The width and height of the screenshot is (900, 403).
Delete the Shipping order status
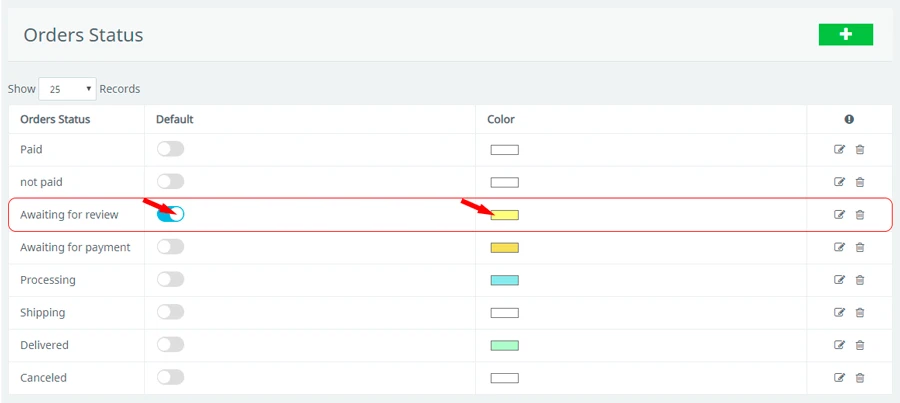860,313
